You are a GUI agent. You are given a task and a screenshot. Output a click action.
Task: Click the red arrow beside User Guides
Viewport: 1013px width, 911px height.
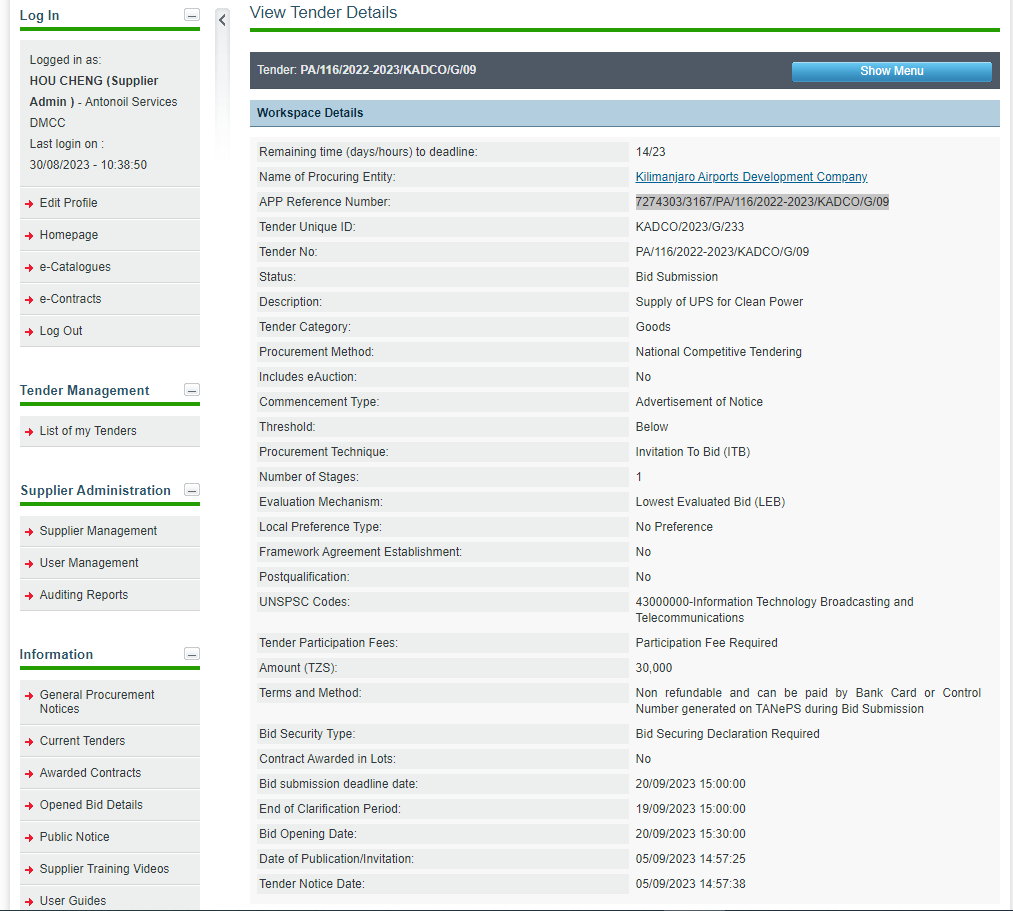point(29,902)
